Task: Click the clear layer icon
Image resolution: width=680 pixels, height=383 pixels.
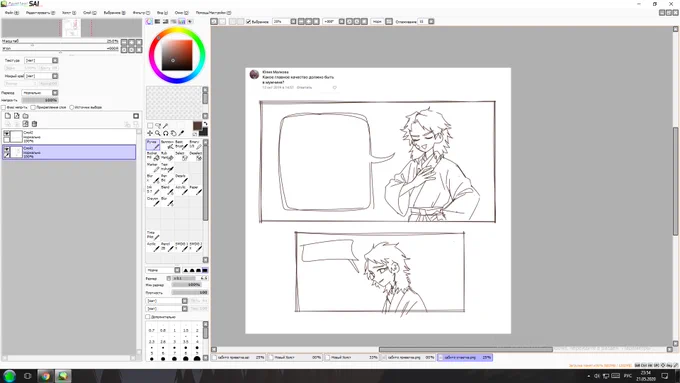Action: pos(26,124)
